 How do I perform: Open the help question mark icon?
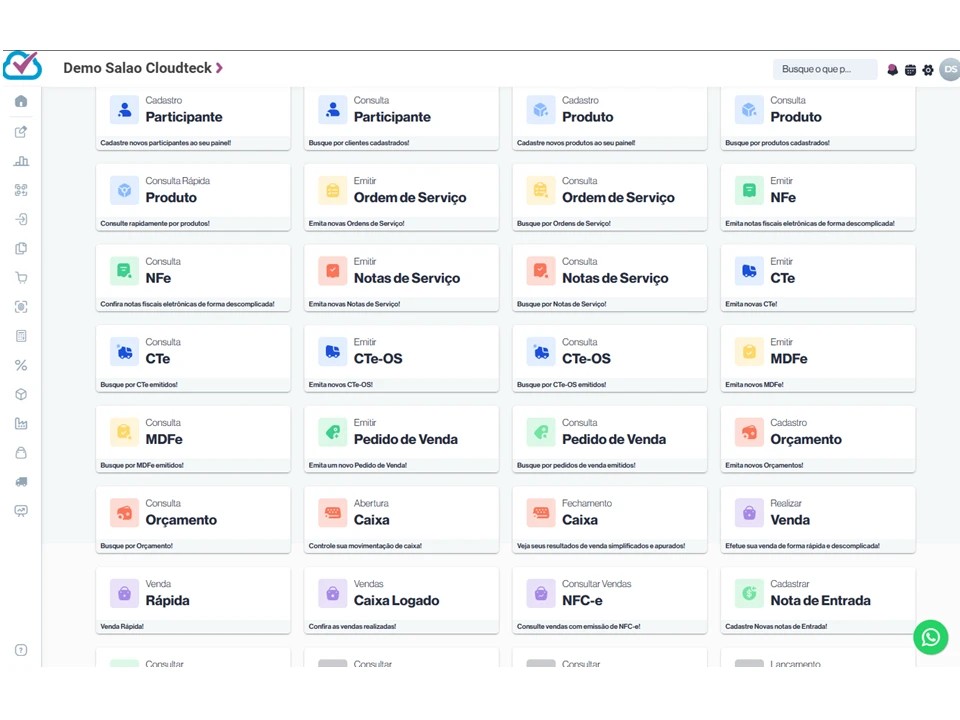click(21, 650)
